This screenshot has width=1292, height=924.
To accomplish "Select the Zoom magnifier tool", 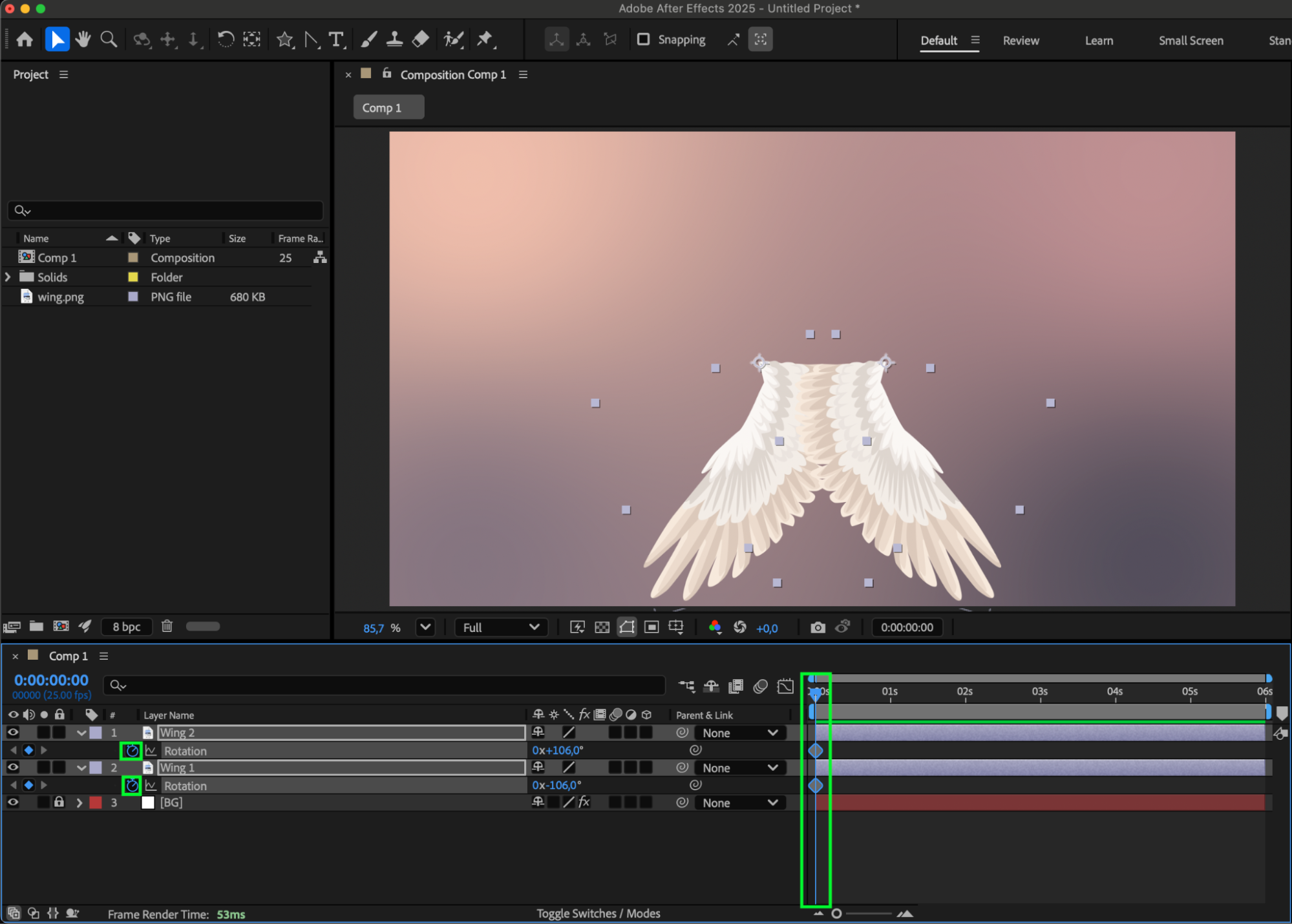I will click(109, 40).
